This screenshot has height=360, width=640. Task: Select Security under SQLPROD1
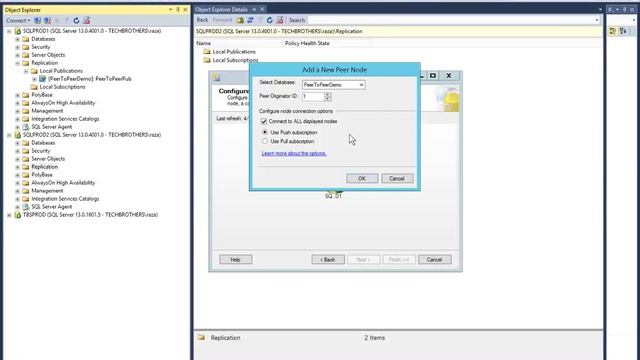pyautogui.click(x=40, y=47)
